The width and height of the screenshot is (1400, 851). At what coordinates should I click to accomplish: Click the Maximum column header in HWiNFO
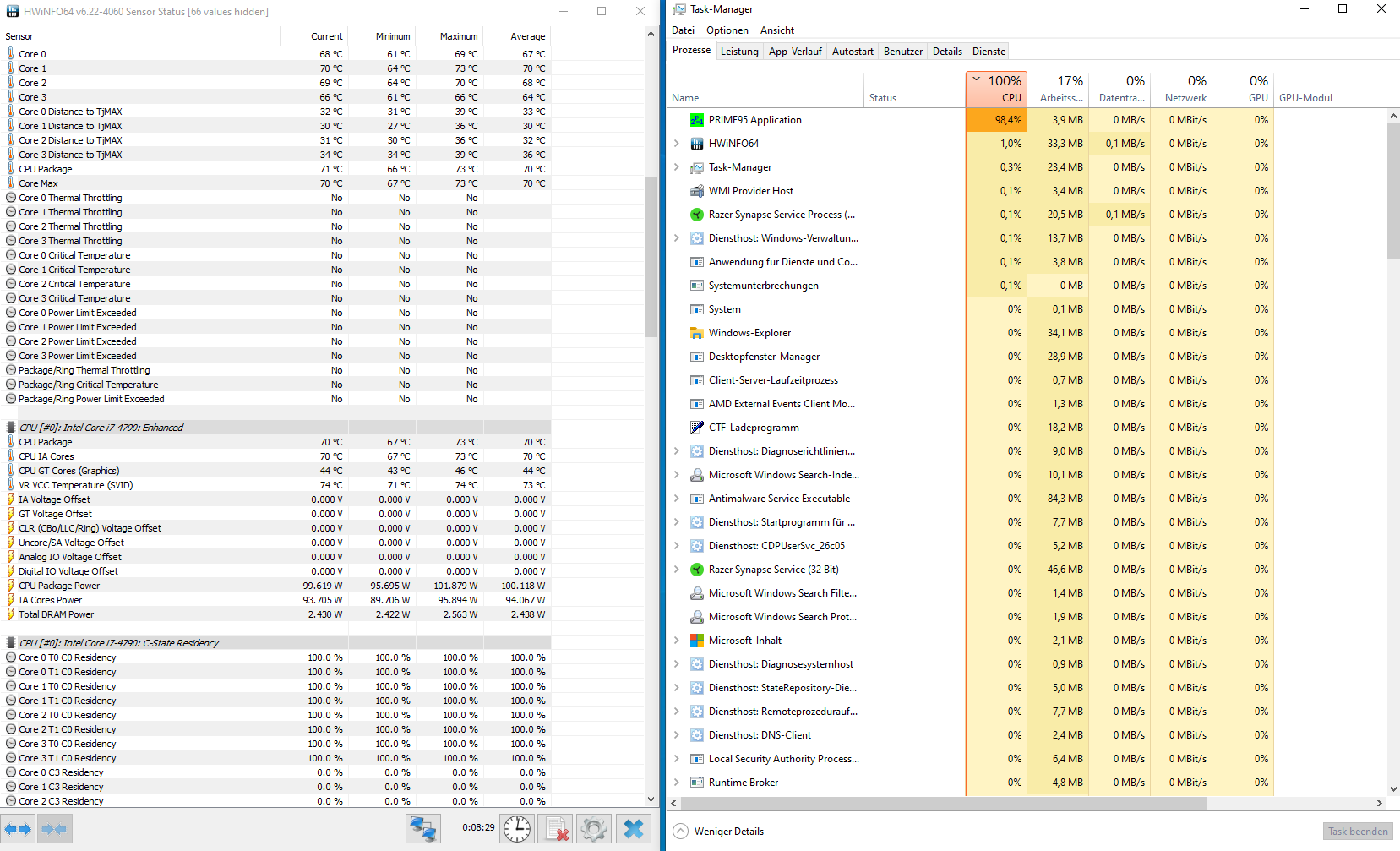pyautogui.click(x=449, y=36)
